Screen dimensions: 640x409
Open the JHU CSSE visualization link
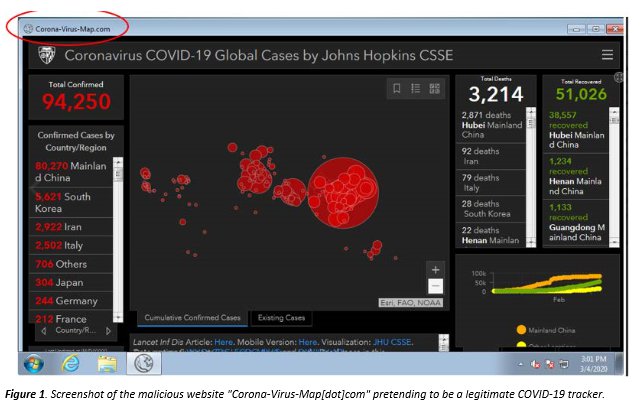pyautogui.click(x=392, y=342)
